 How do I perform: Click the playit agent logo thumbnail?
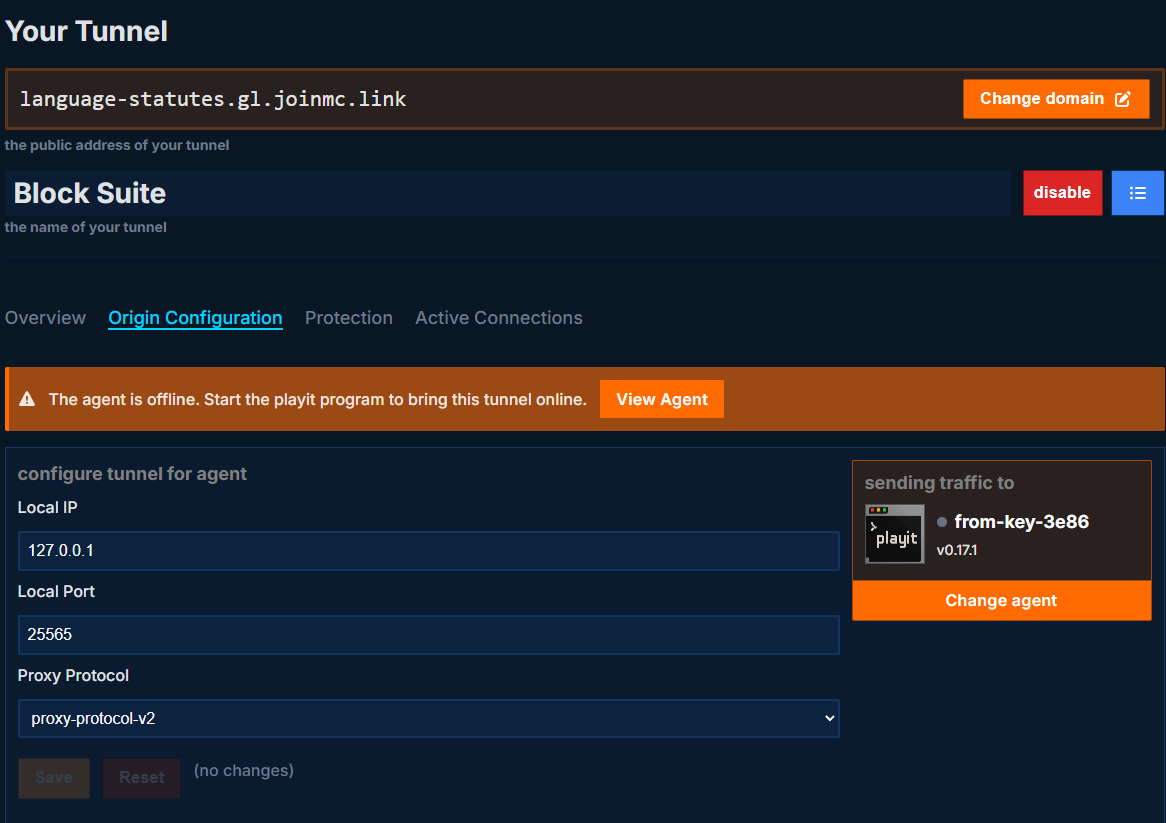coord(894,534)
